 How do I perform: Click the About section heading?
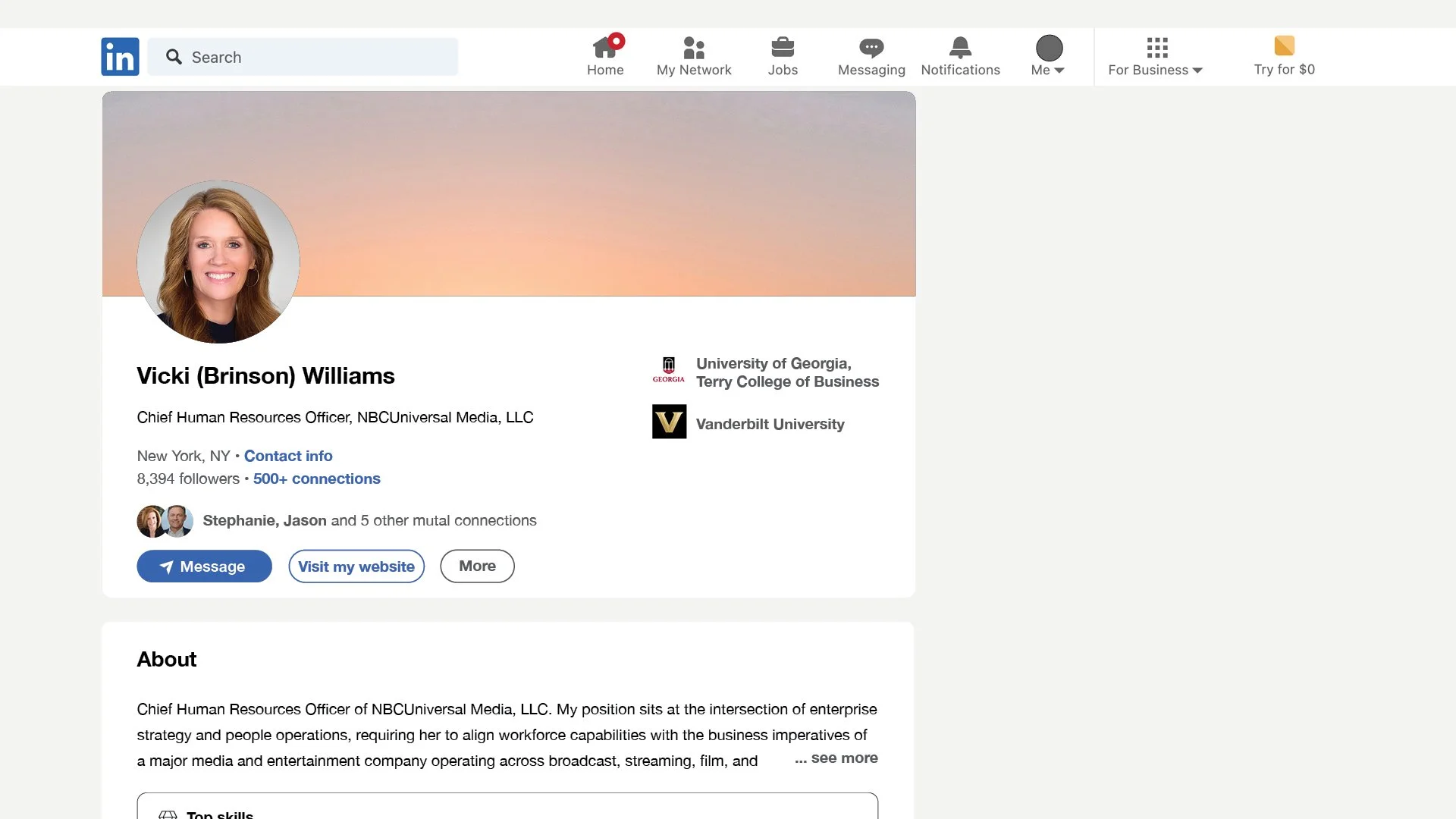(166, 659)
